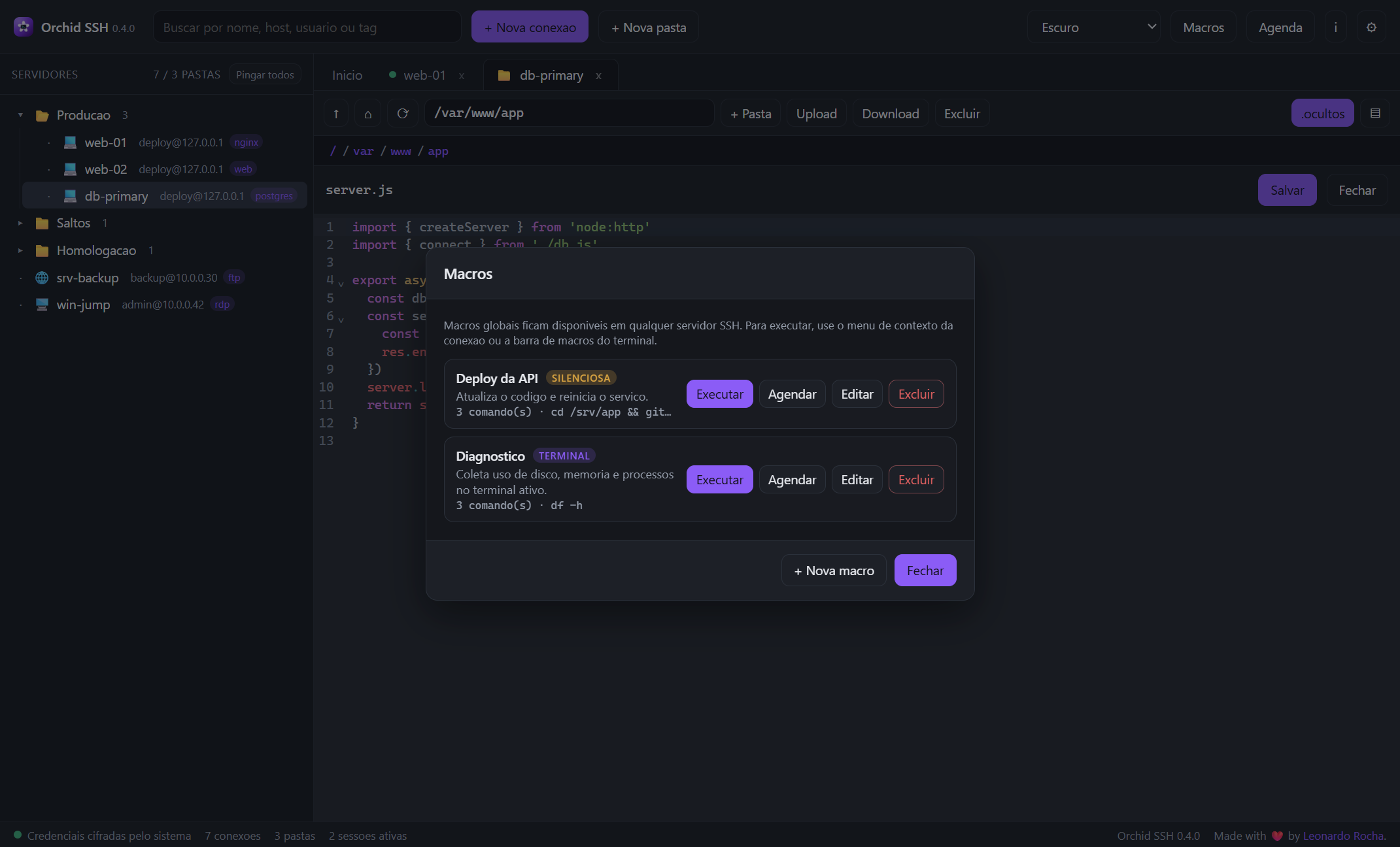The height and width of the screenshot is (847, 1400).
Task: Click the folder icon on db-primary tab
Action: click(x=504, y=76)
